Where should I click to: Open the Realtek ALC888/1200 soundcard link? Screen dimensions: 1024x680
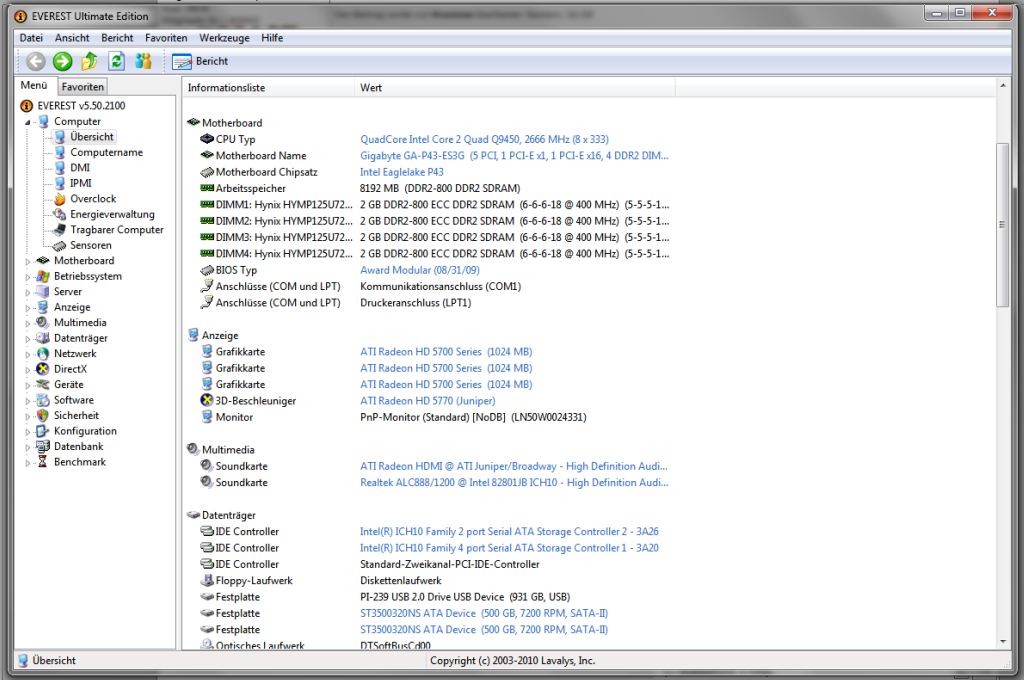(x=514, y=482)
